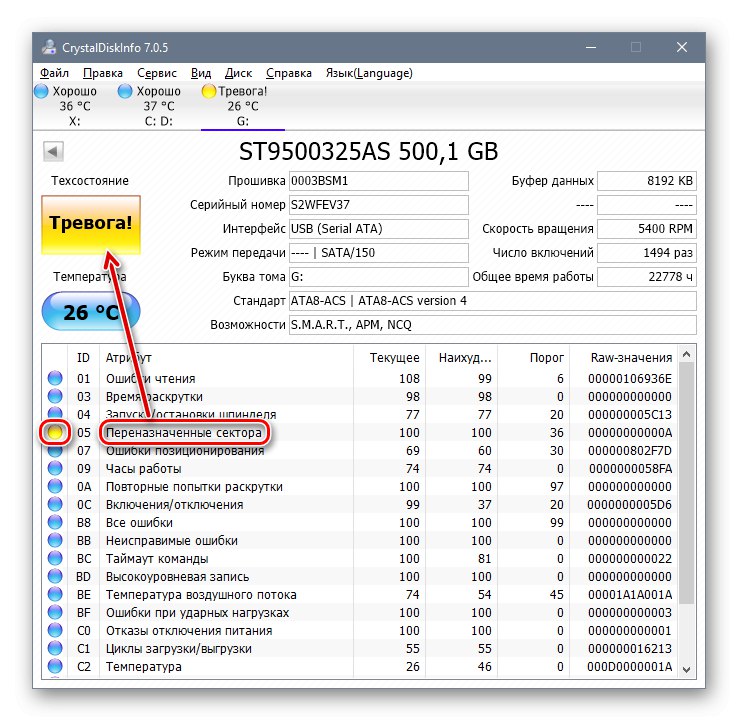Click the previous disk arrow button
The height and width of the screenshot is (721, 738).
[x=53, y=152]
